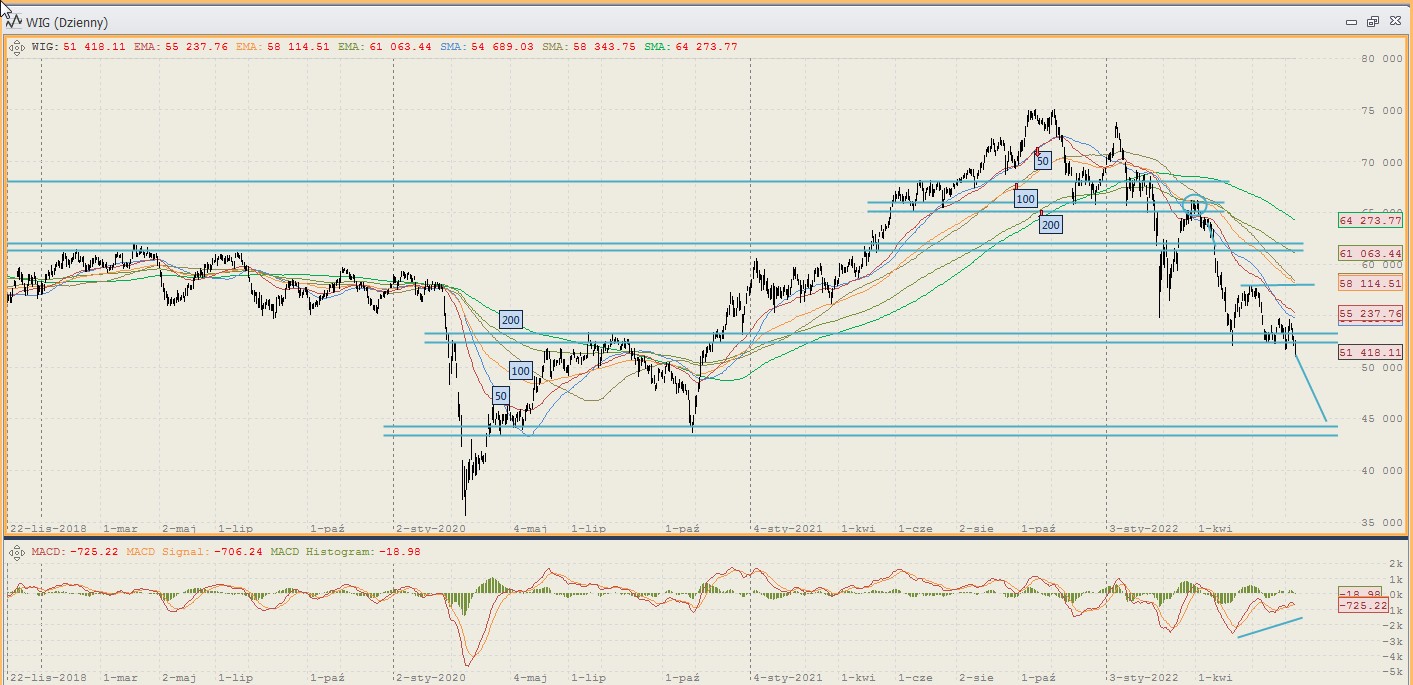Click the rising blue trendline in MACD pane
The height and width of the screenshot is (685, 1413).
coord(1270,627)
